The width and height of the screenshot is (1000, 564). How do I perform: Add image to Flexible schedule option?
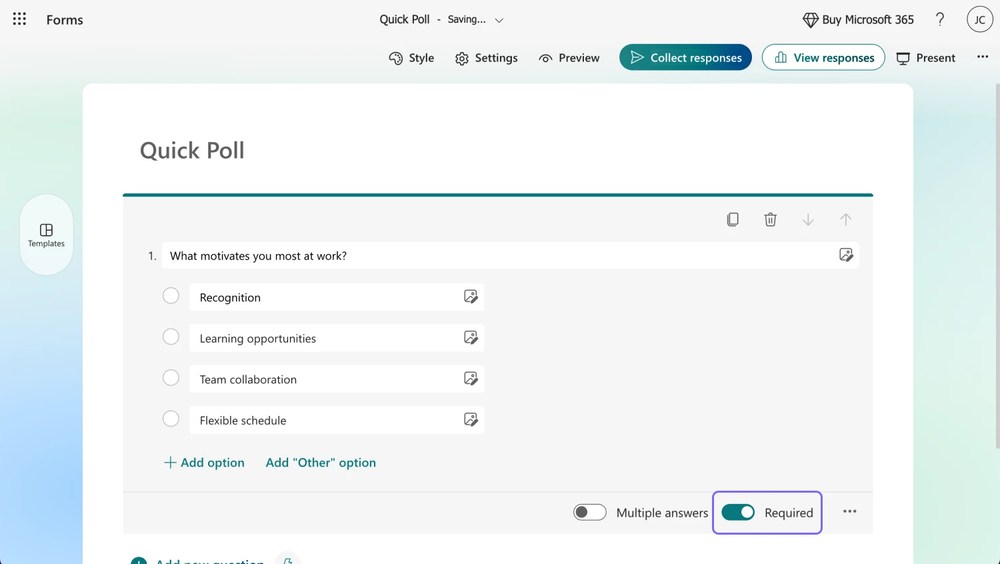471,420
